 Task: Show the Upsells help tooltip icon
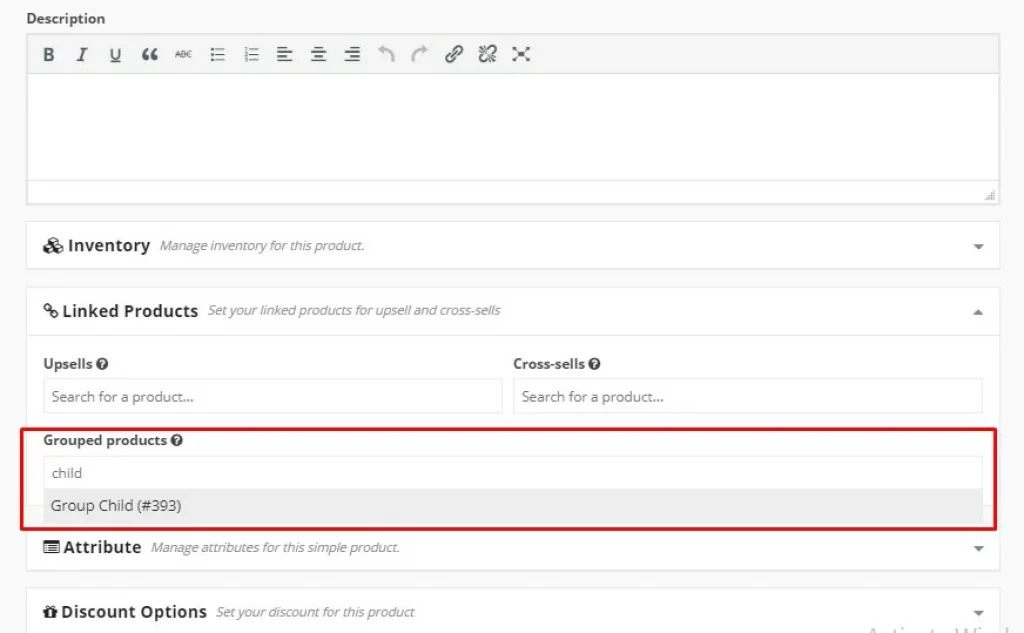pyautogui.click(x=102, y=364)
